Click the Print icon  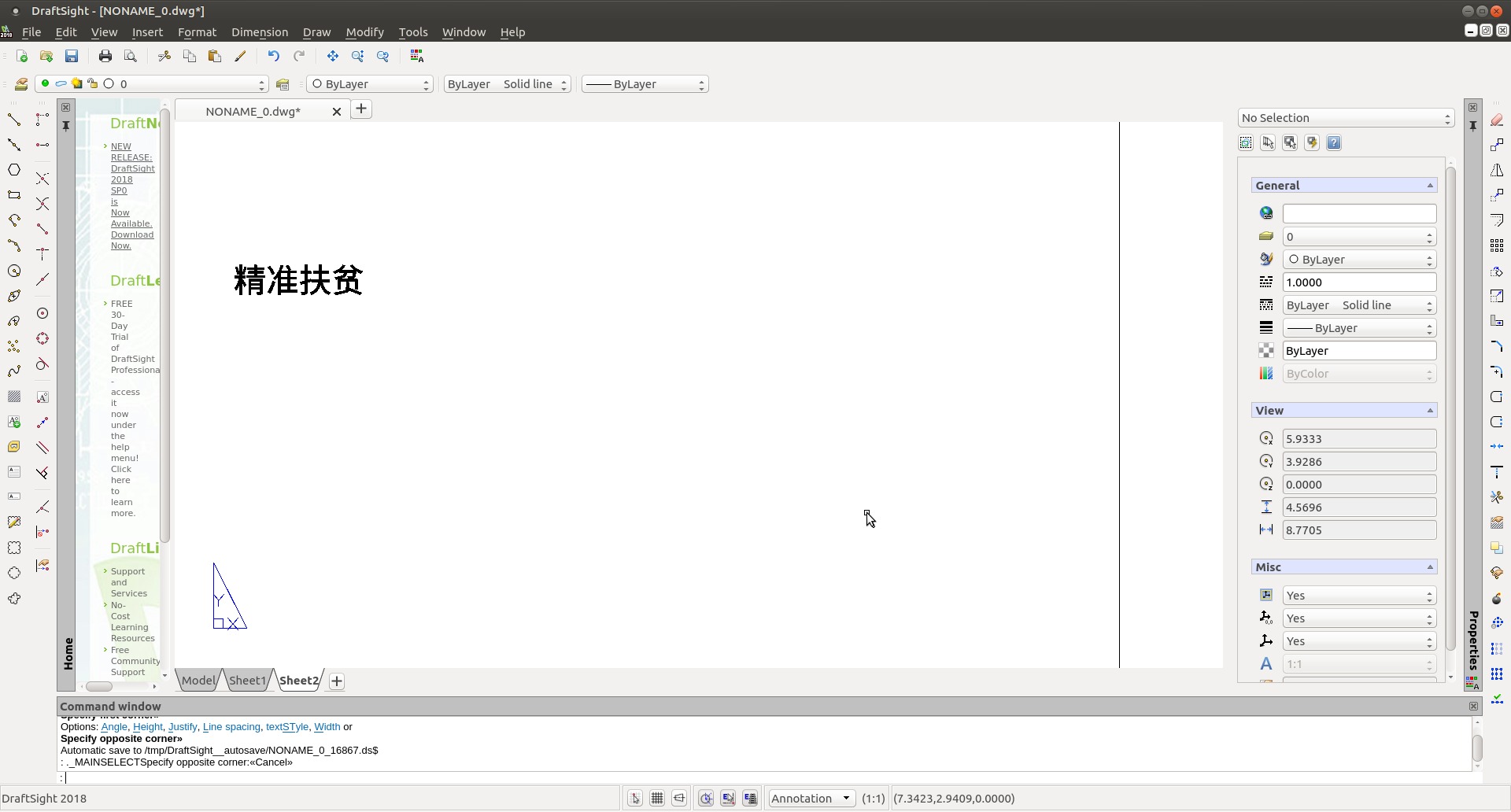[x=105, y=56]
